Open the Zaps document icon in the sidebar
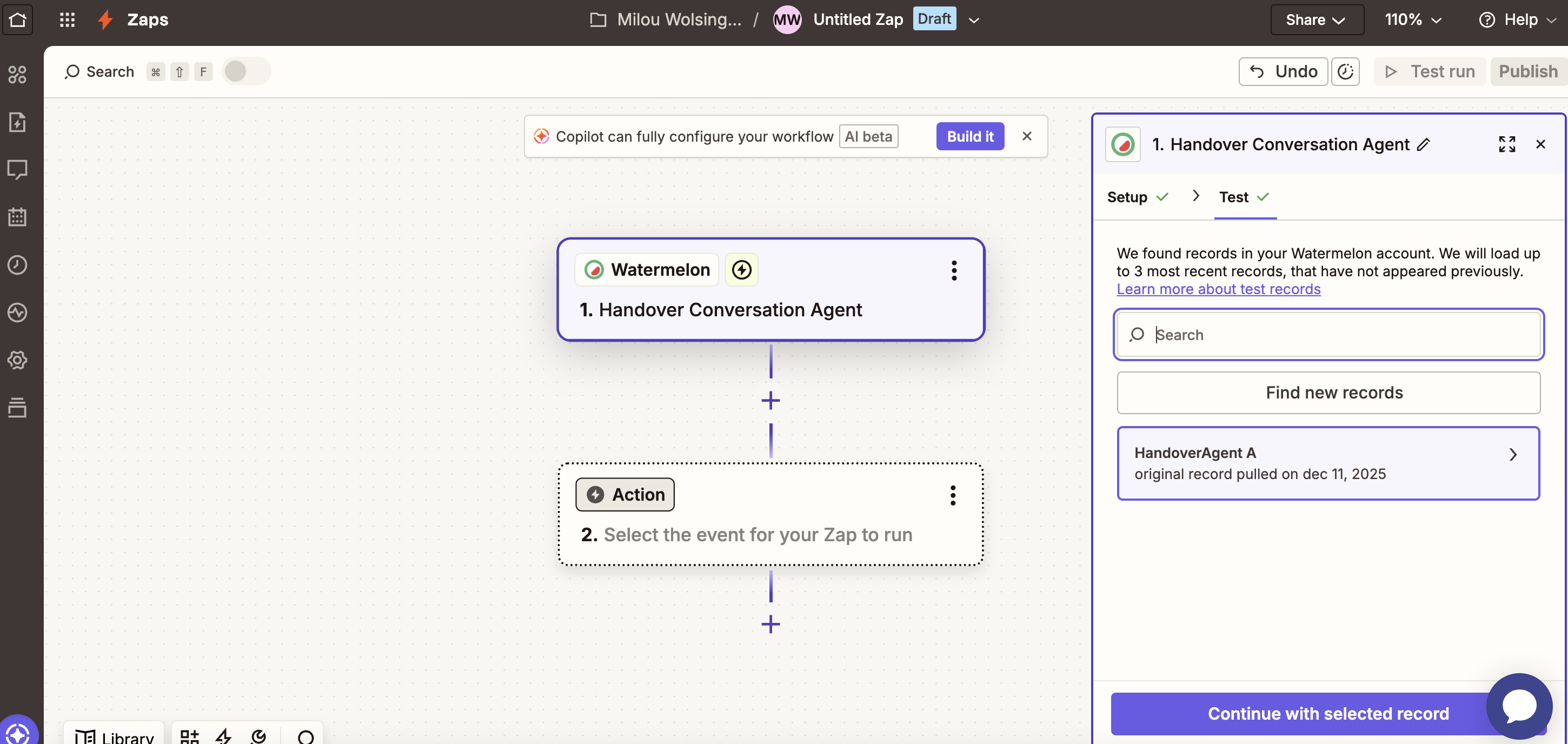The height and width of the screenshot is (744, 1568). (x=18, y=122)
